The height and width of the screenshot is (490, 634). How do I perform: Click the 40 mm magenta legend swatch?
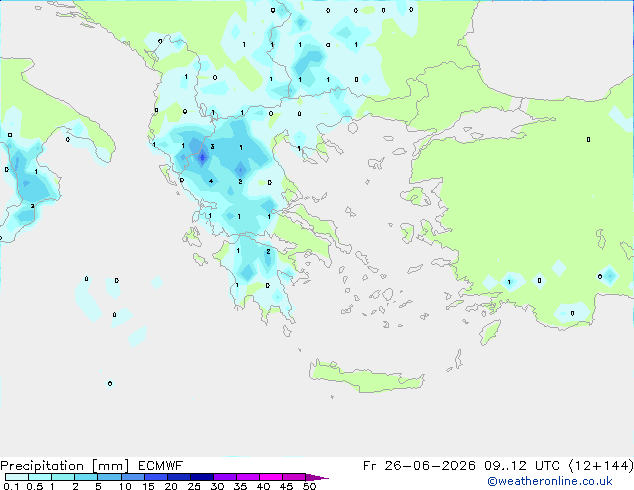pyautogui.click(x=271, y=477)
